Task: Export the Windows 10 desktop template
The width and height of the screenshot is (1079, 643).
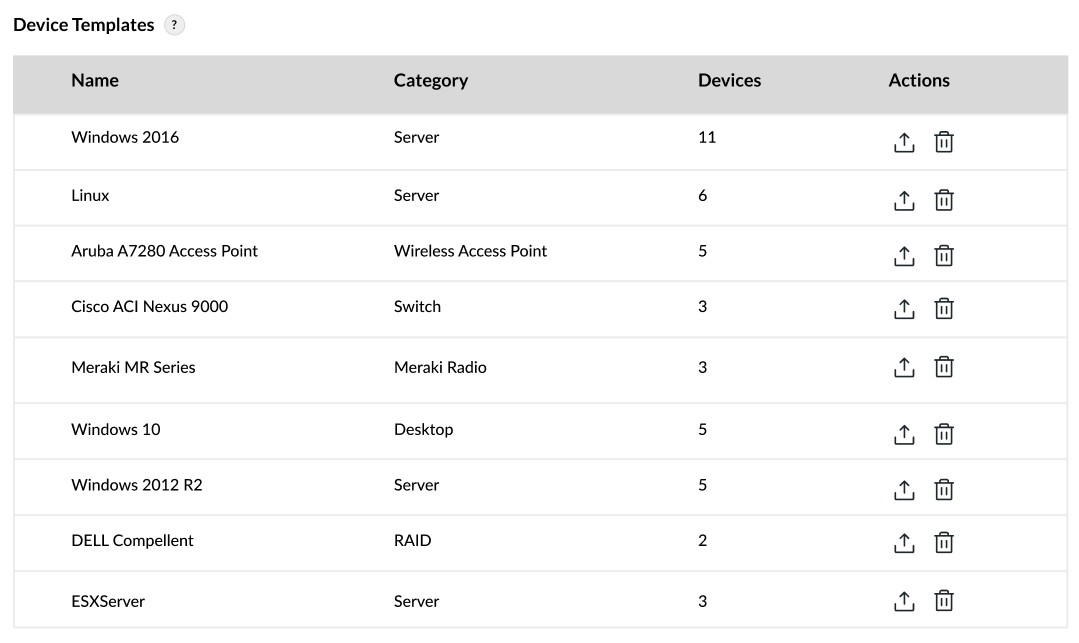Action: point(904,434)
